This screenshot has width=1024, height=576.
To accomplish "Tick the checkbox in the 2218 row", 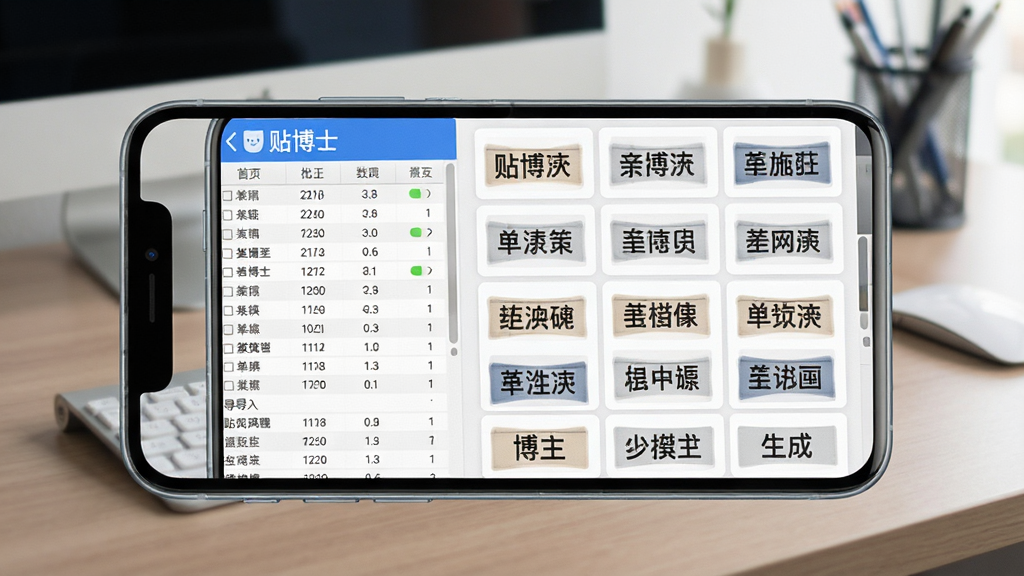I will (228, 195).
